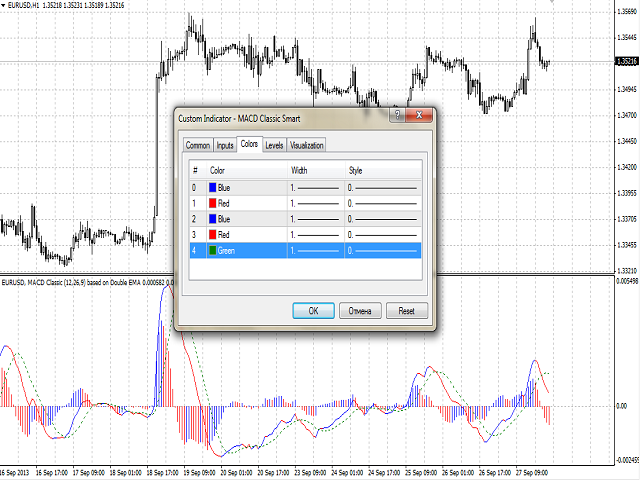Switch to the Common tab
The height and width of the screenshot is (480, 640).
198,145
